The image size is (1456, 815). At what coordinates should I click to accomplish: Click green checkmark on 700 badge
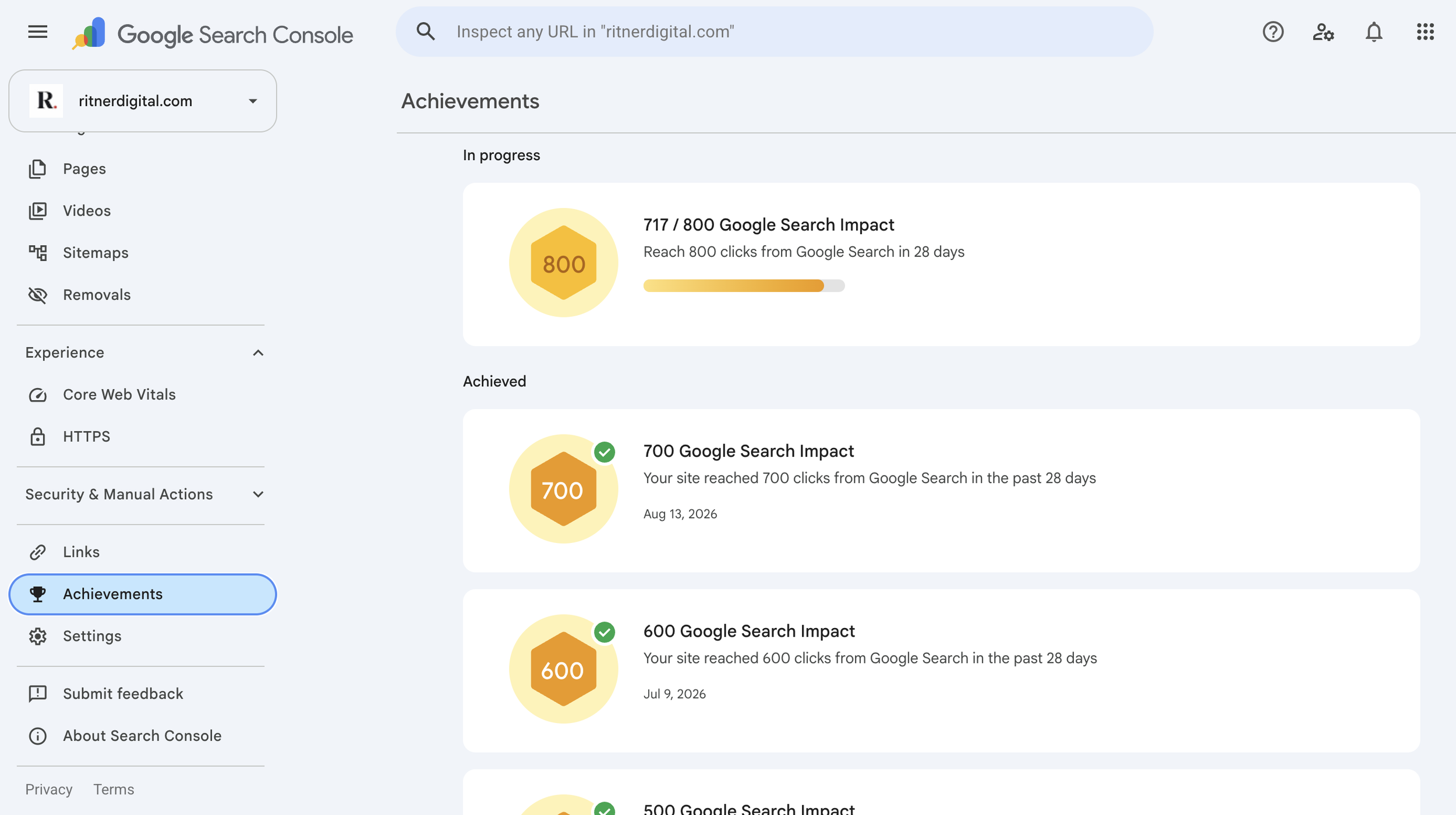coord(605,452)
